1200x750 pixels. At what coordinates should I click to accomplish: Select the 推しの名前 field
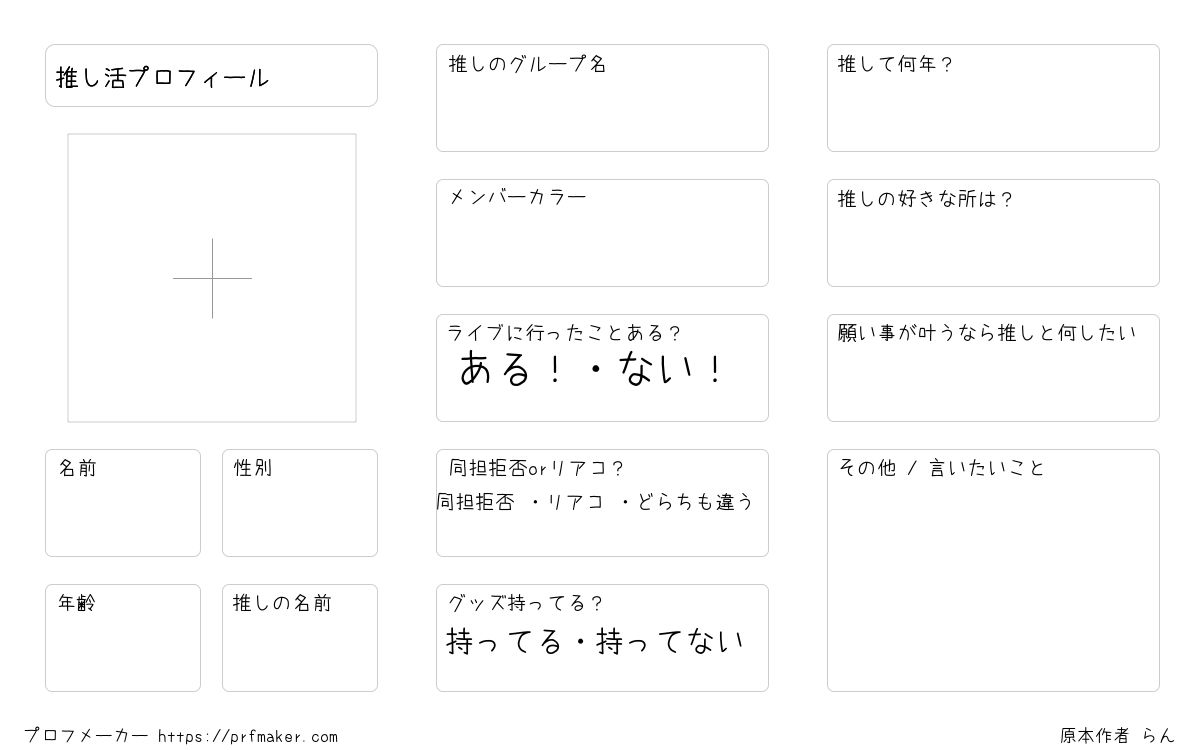tap(300, 638)
